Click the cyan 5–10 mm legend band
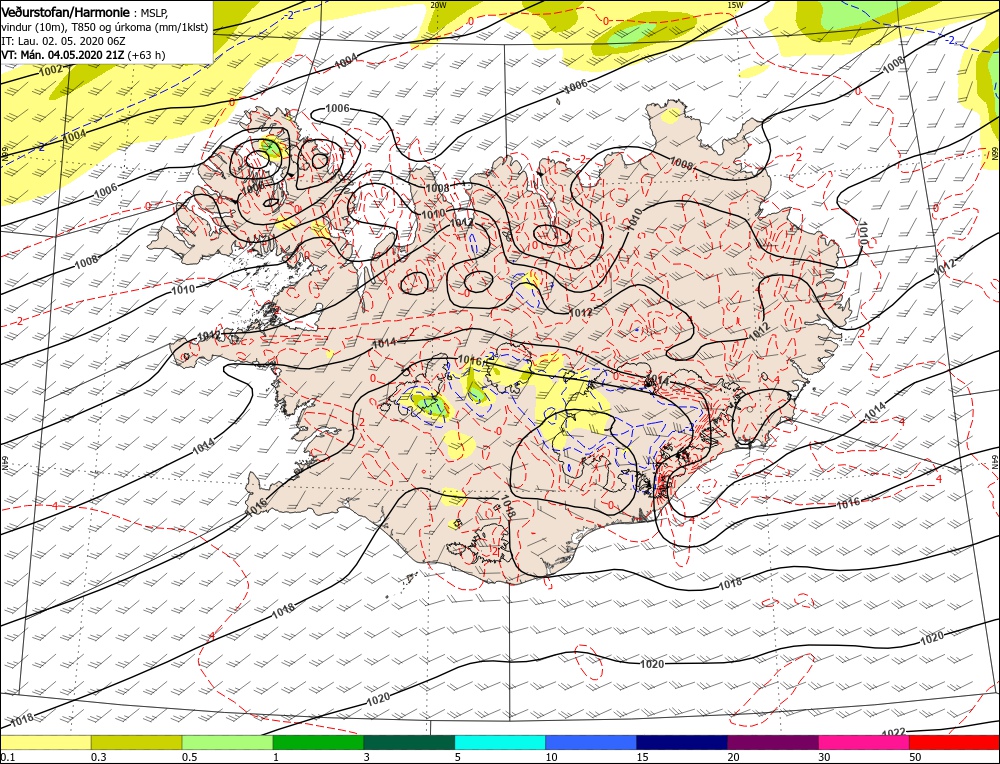 [500, 742]
